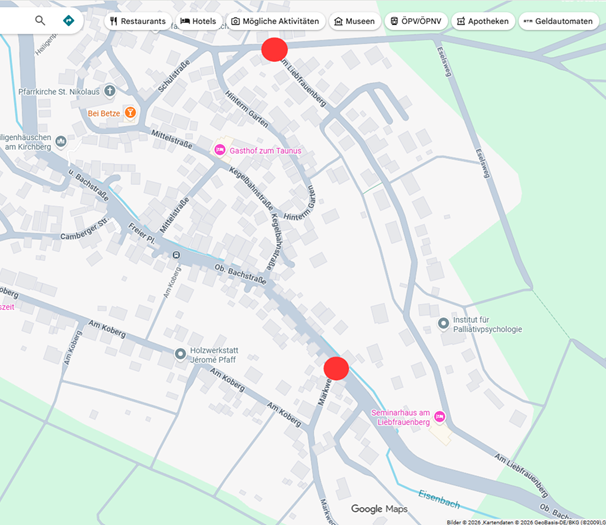This screenshot has height=525, width=606.
Task: Select the Restaurants filter chip
Action: 138,21
